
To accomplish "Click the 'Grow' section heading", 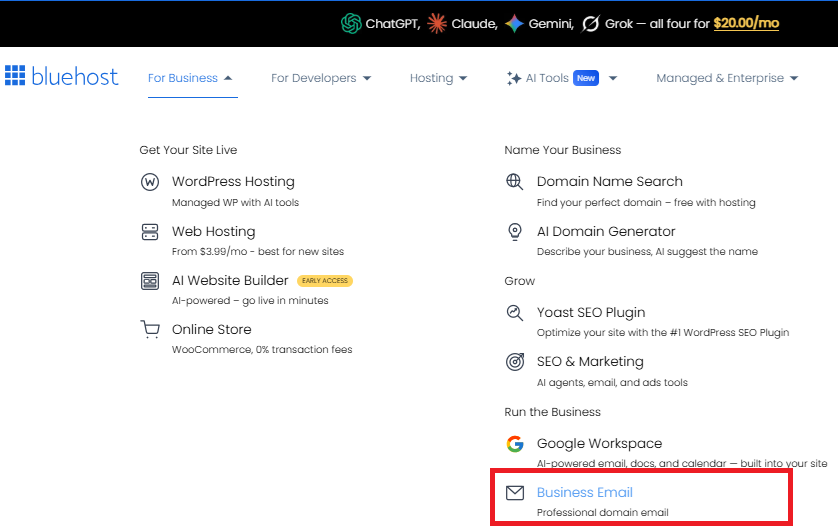I will (x=519, y=281).
